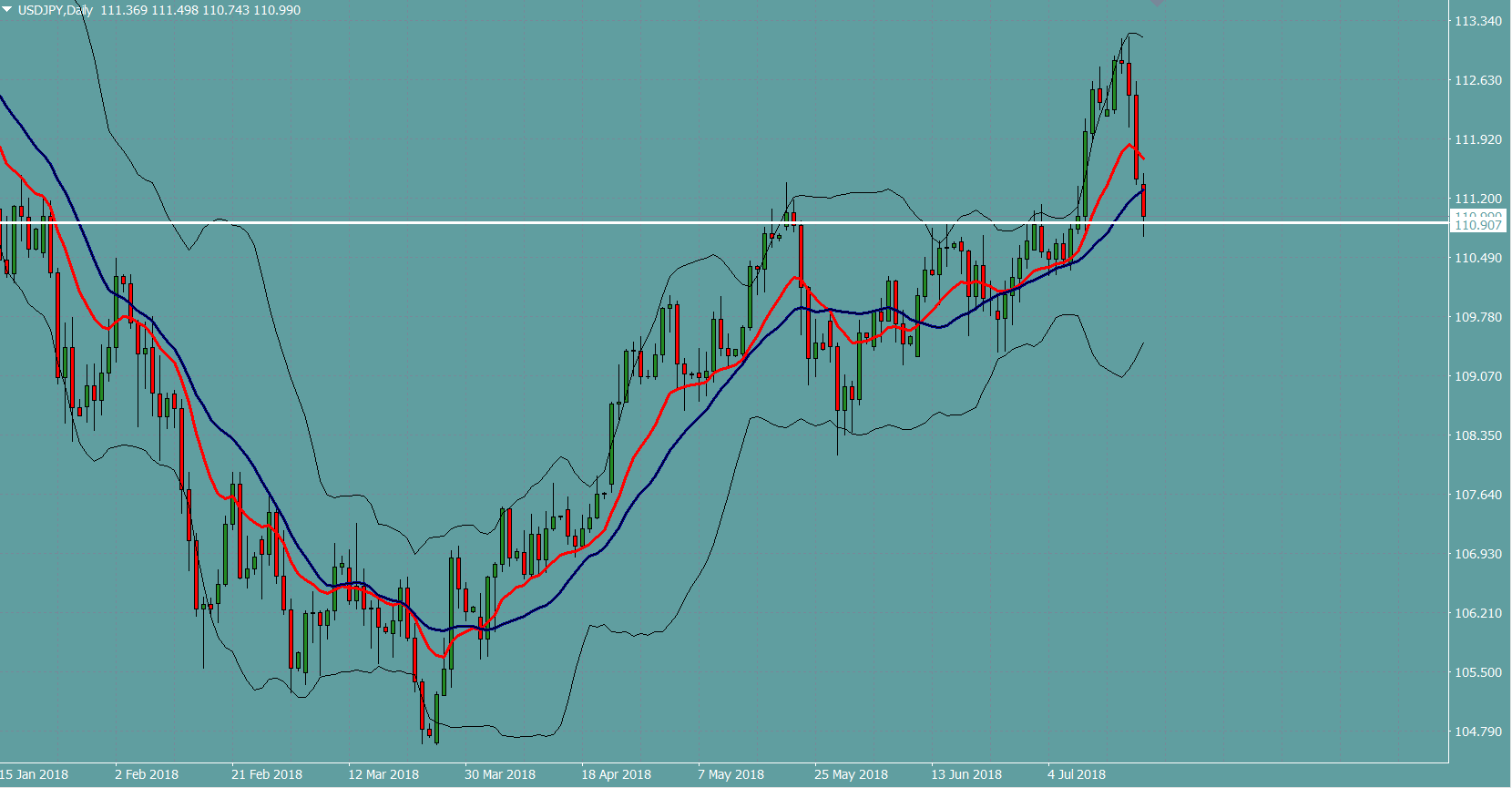Click the 21 Feb 2018 date label
This screenshot has height=788, width=1512.
click(x=267, y=774)
